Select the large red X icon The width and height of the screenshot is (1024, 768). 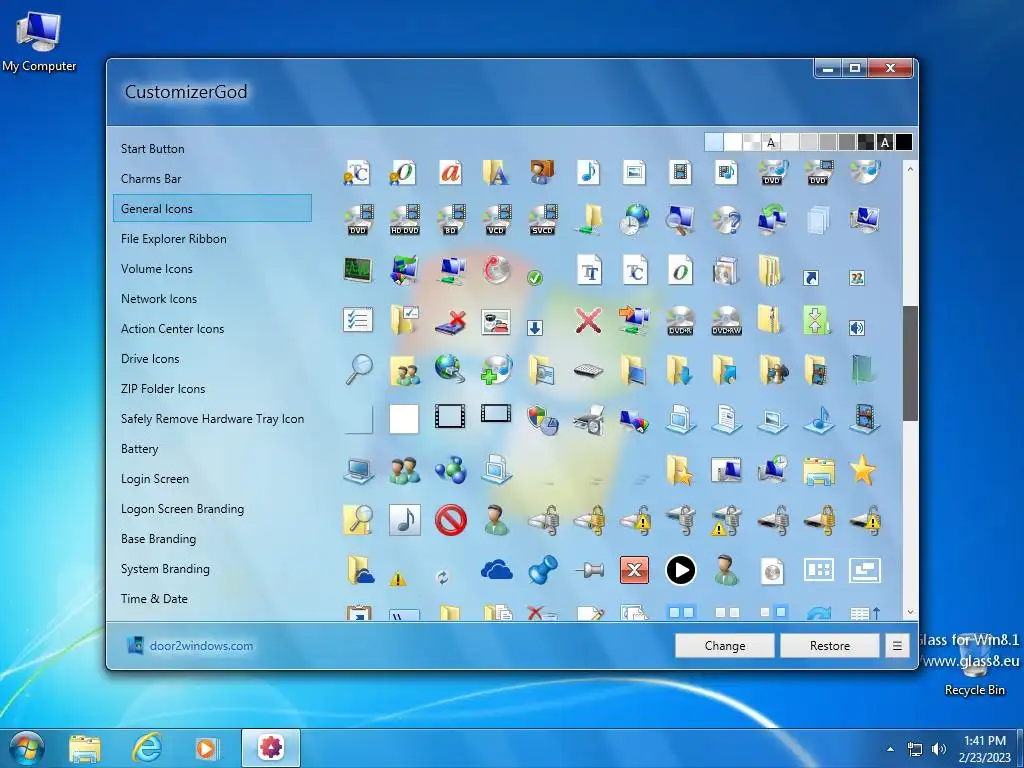[588, 320]
